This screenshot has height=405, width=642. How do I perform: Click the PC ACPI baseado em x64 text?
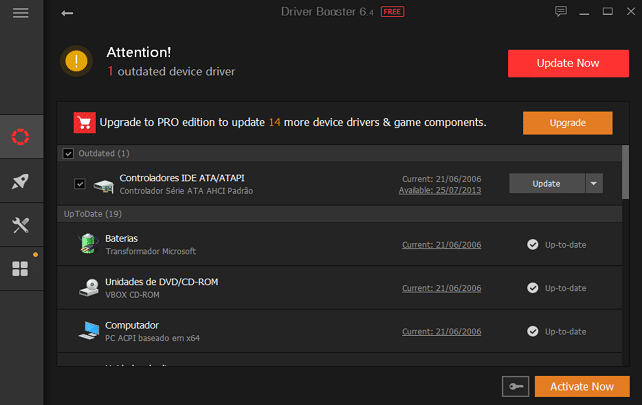(152, 338)
